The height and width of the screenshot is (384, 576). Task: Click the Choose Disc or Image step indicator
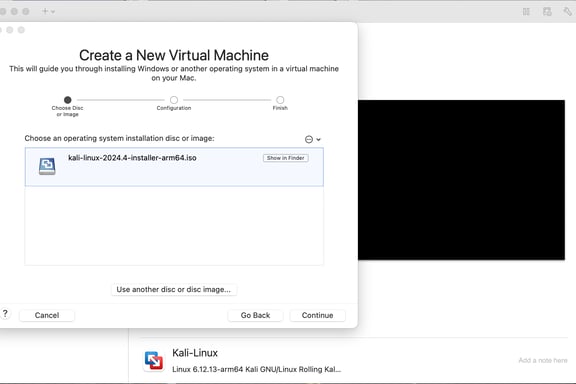coord(68,100)
